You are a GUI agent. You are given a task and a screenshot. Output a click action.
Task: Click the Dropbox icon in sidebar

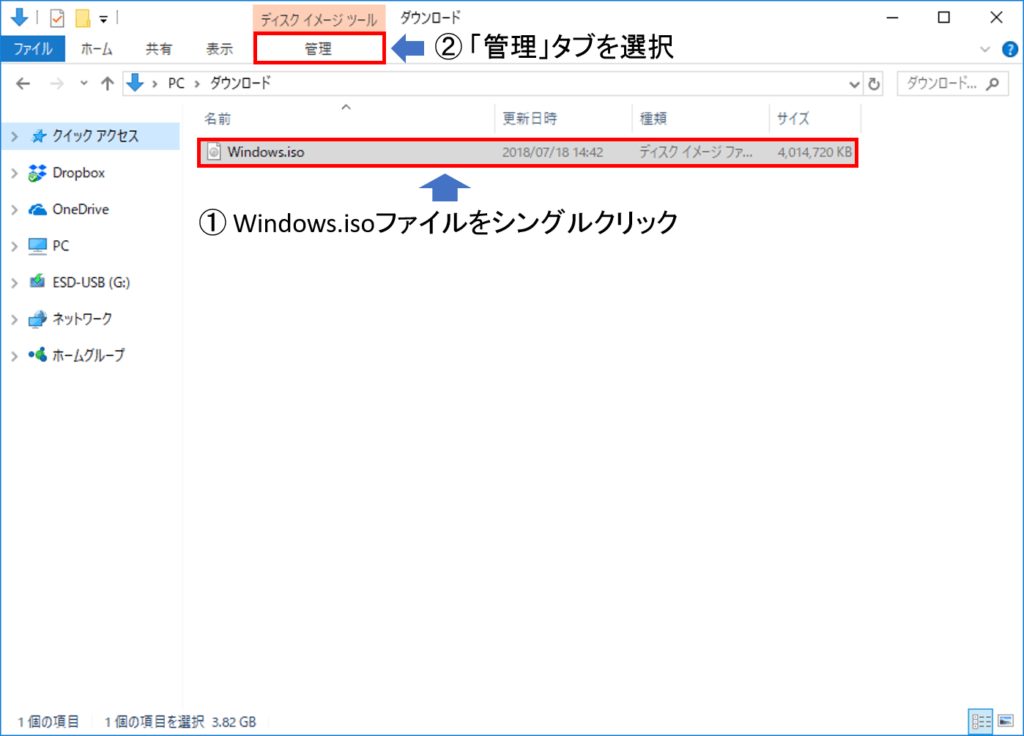point(37,173)
